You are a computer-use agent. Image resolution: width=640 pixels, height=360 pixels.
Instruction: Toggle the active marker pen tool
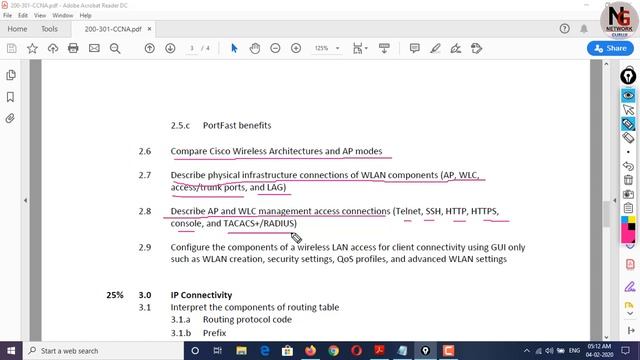click(x=628, y=124)
